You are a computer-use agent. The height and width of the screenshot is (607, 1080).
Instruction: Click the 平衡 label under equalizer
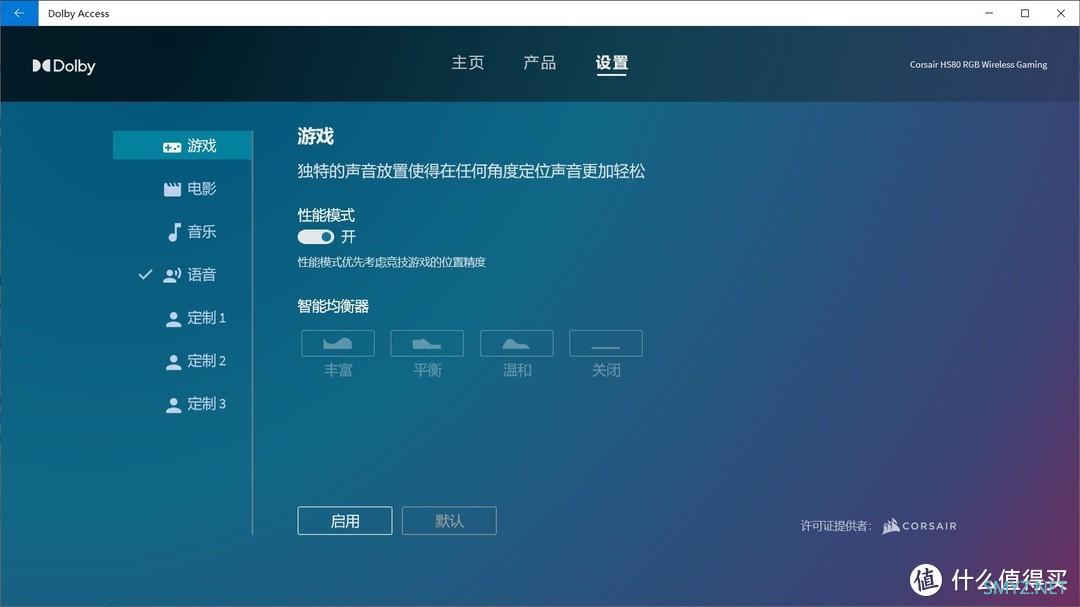click(427, 370)
